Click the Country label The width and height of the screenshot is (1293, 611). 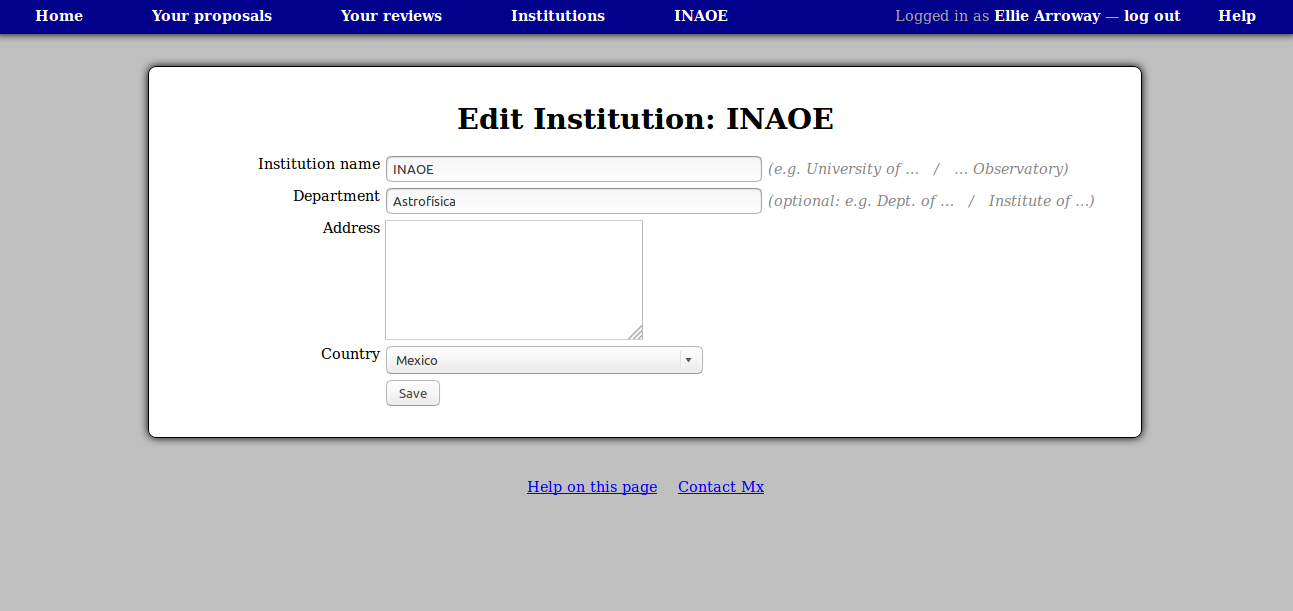tap(350, 354)
